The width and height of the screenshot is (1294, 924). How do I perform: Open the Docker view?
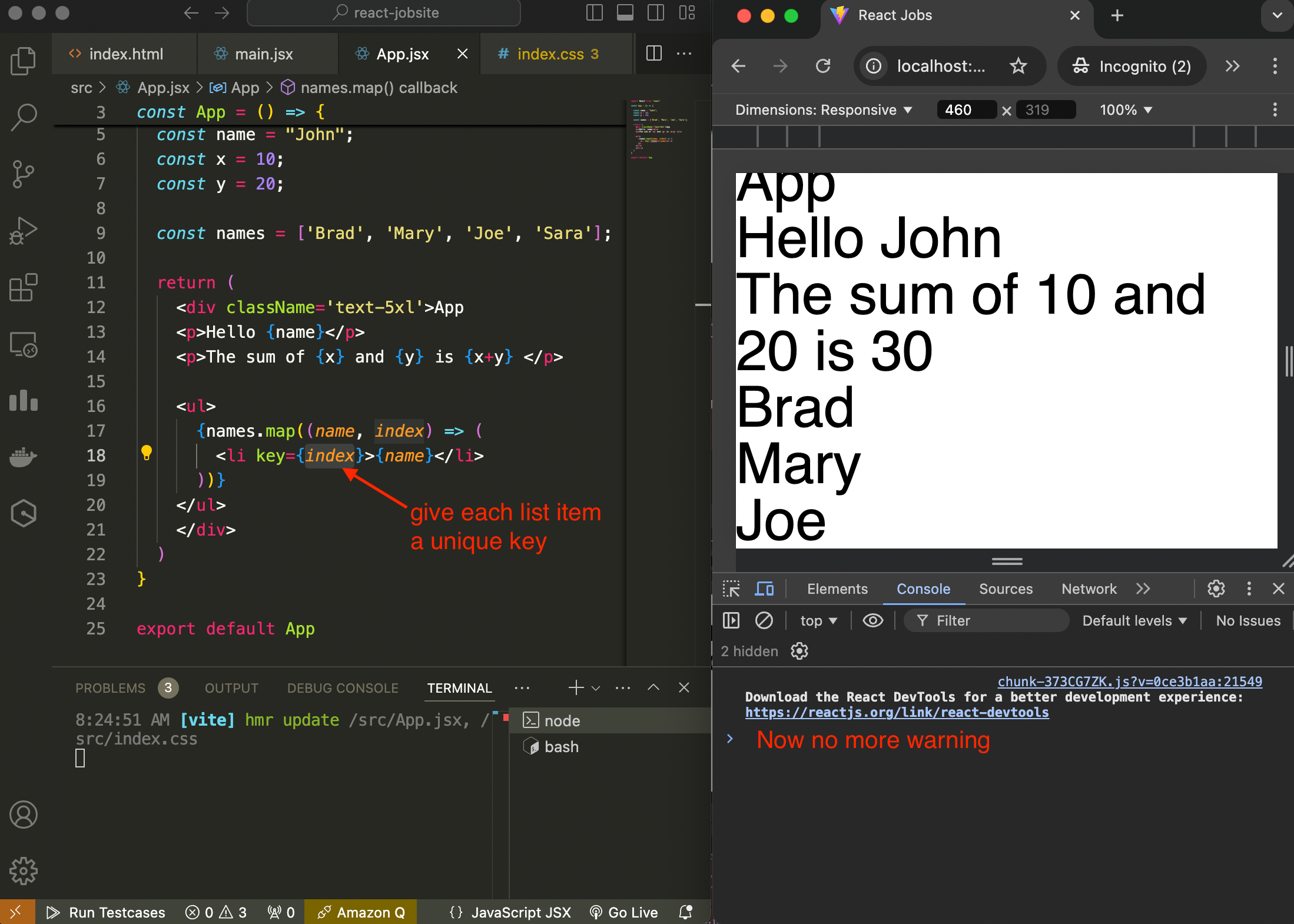pos(24,457)
